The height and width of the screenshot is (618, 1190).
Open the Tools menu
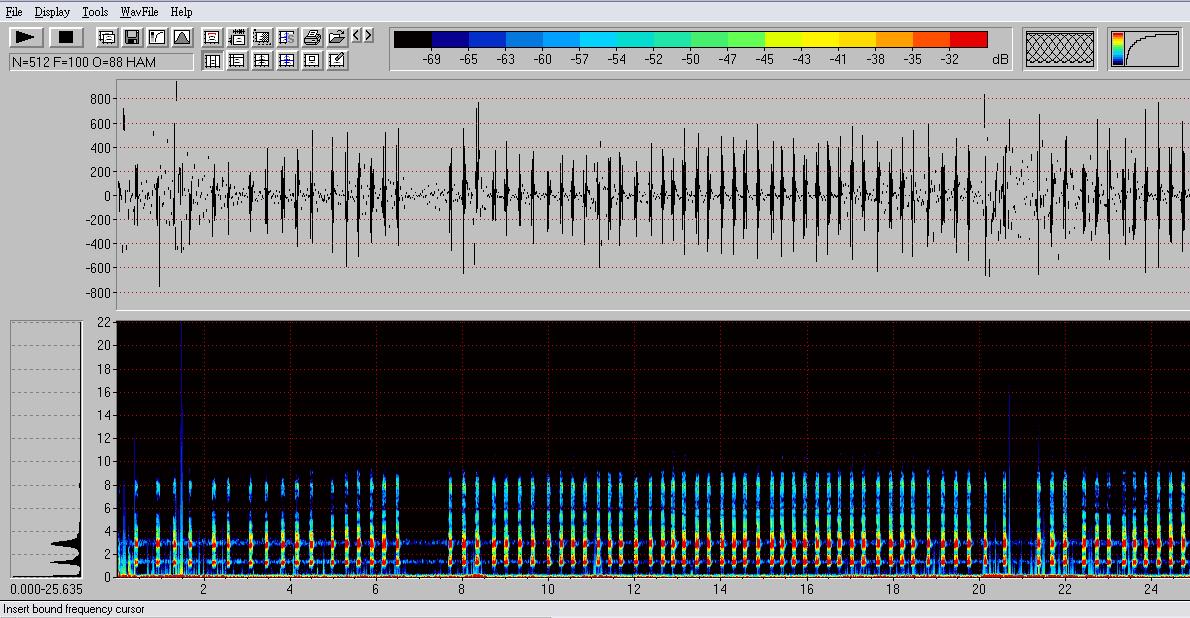click(x=95, y=12)
